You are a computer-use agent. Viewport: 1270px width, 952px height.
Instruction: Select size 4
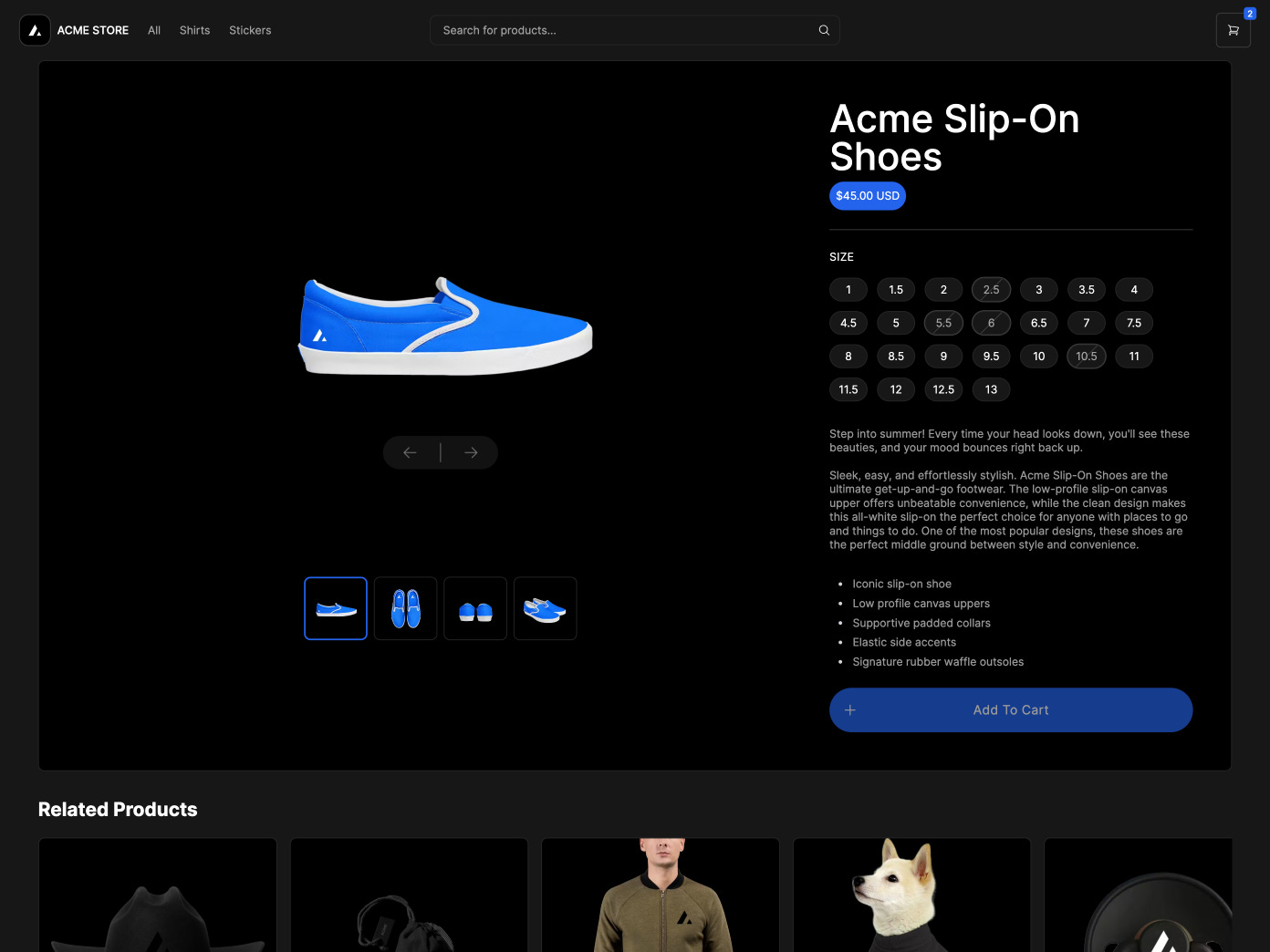coord(1134,290)
